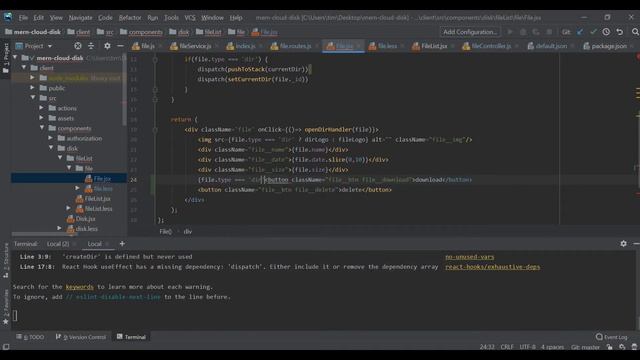Switch to the Local (2) terminal tab
The image size is (640, 360).
point(58,244)
